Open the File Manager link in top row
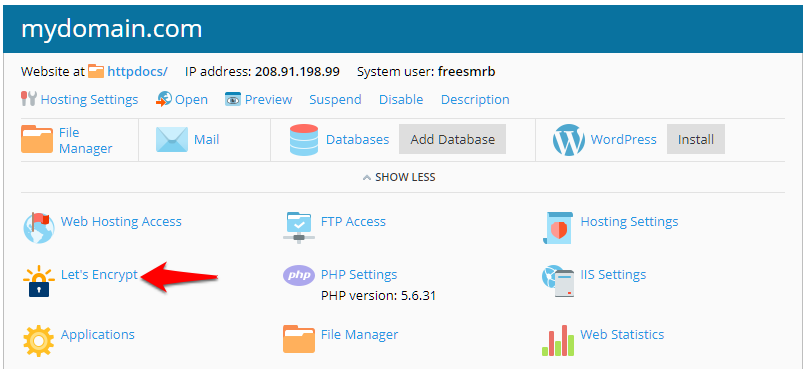 [x=86, y=140]
